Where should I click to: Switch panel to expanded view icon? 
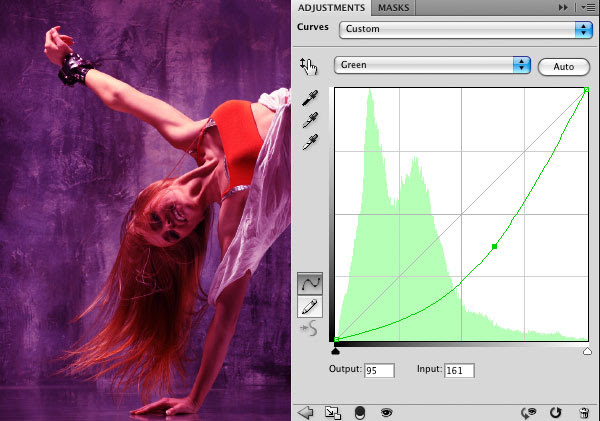pyautogui.click(x=333, y=411)
